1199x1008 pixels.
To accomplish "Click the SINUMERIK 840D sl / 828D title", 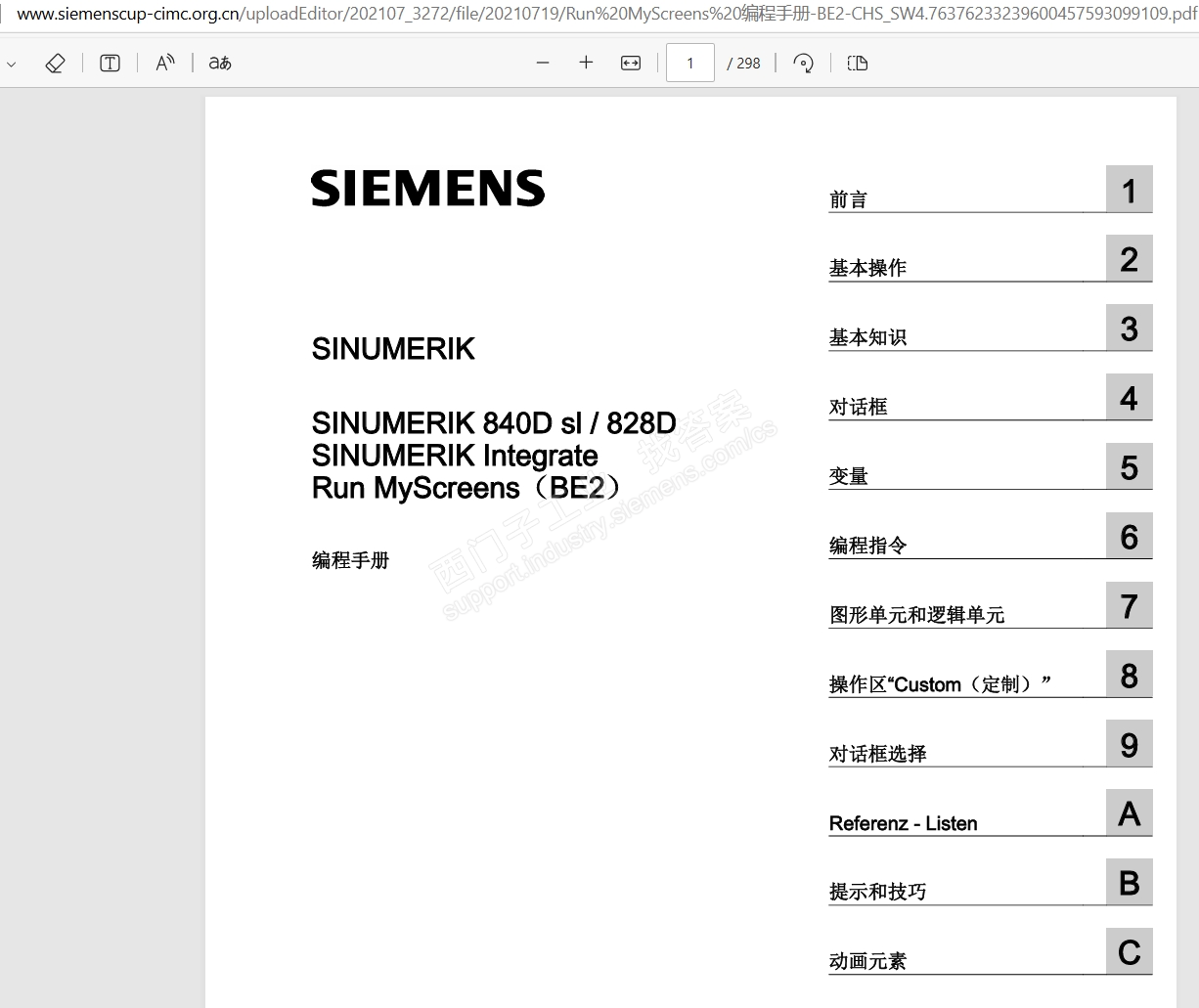I will tap(494, 422).
